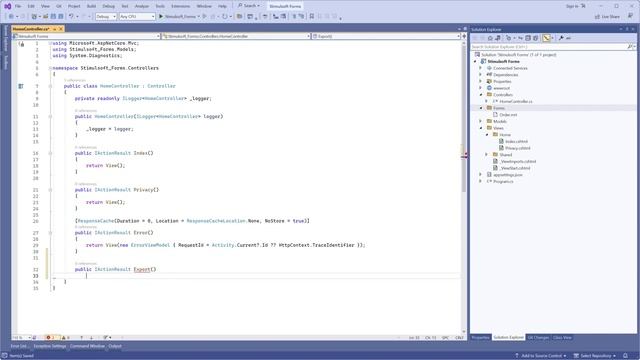This screenshot has height=360, width=640.
Task: Open the Output tab
Action: click(x=115, y=346)
